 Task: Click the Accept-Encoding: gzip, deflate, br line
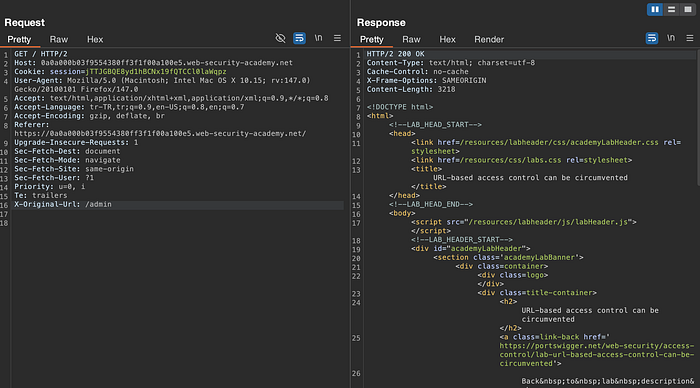(89, 116)
